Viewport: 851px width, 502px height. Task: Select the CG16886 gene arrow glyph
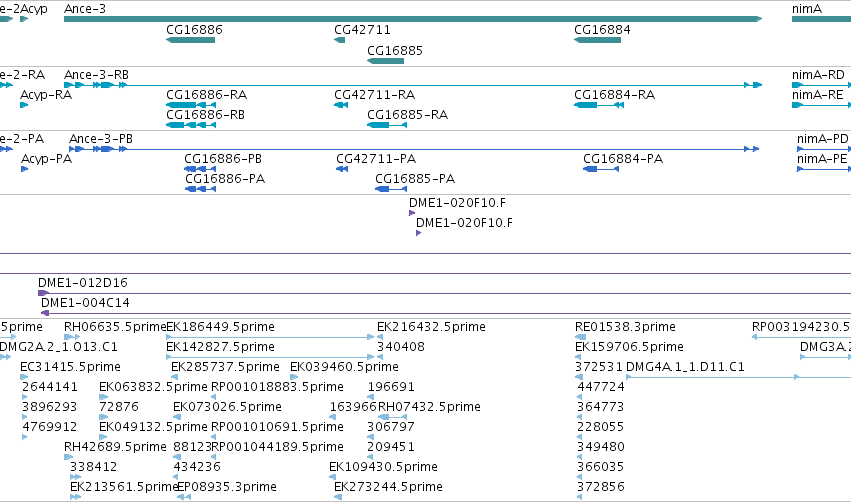190,40
